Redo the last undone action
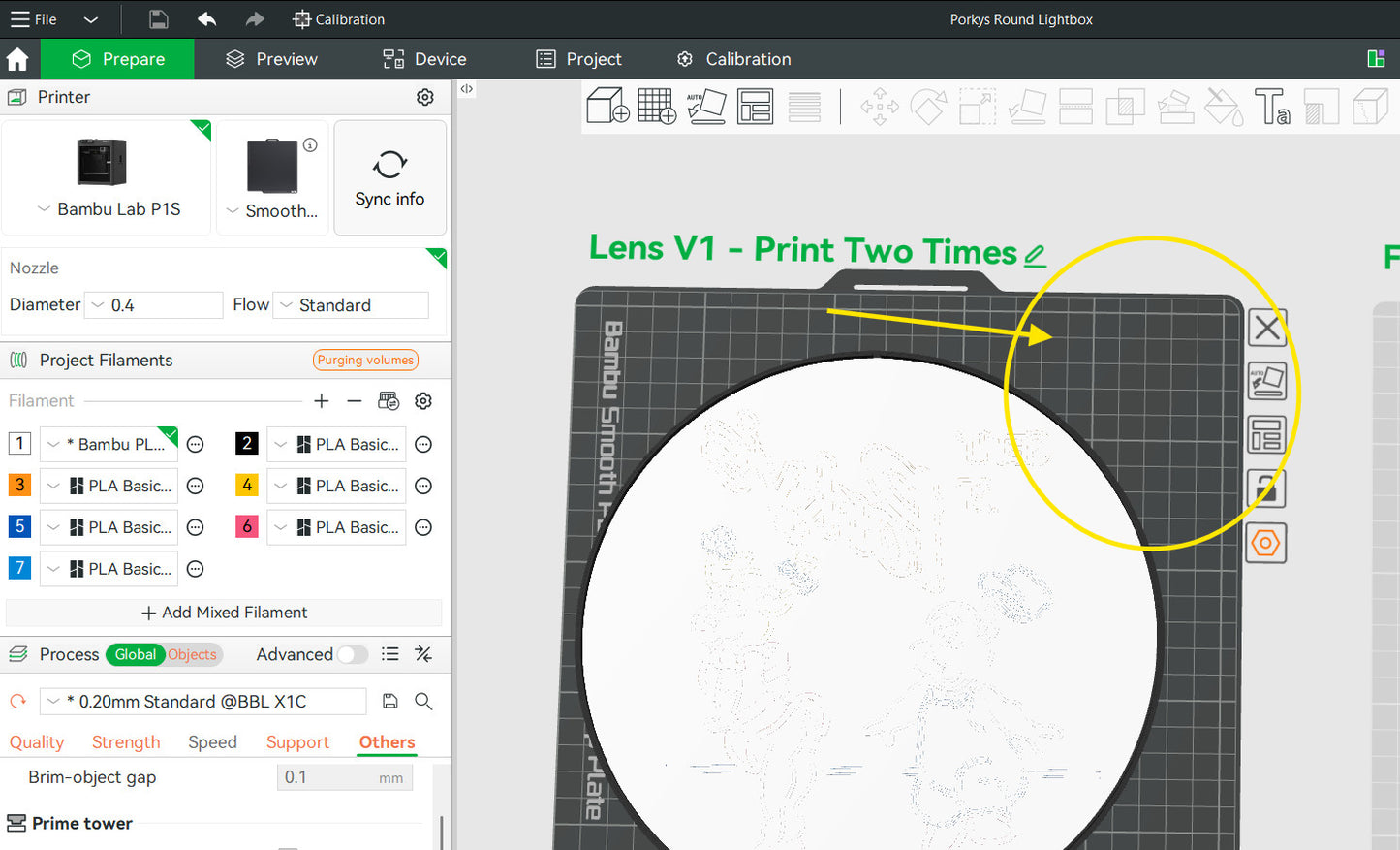The width and height of the screenshot is (1400, 850). click(254, 19)
